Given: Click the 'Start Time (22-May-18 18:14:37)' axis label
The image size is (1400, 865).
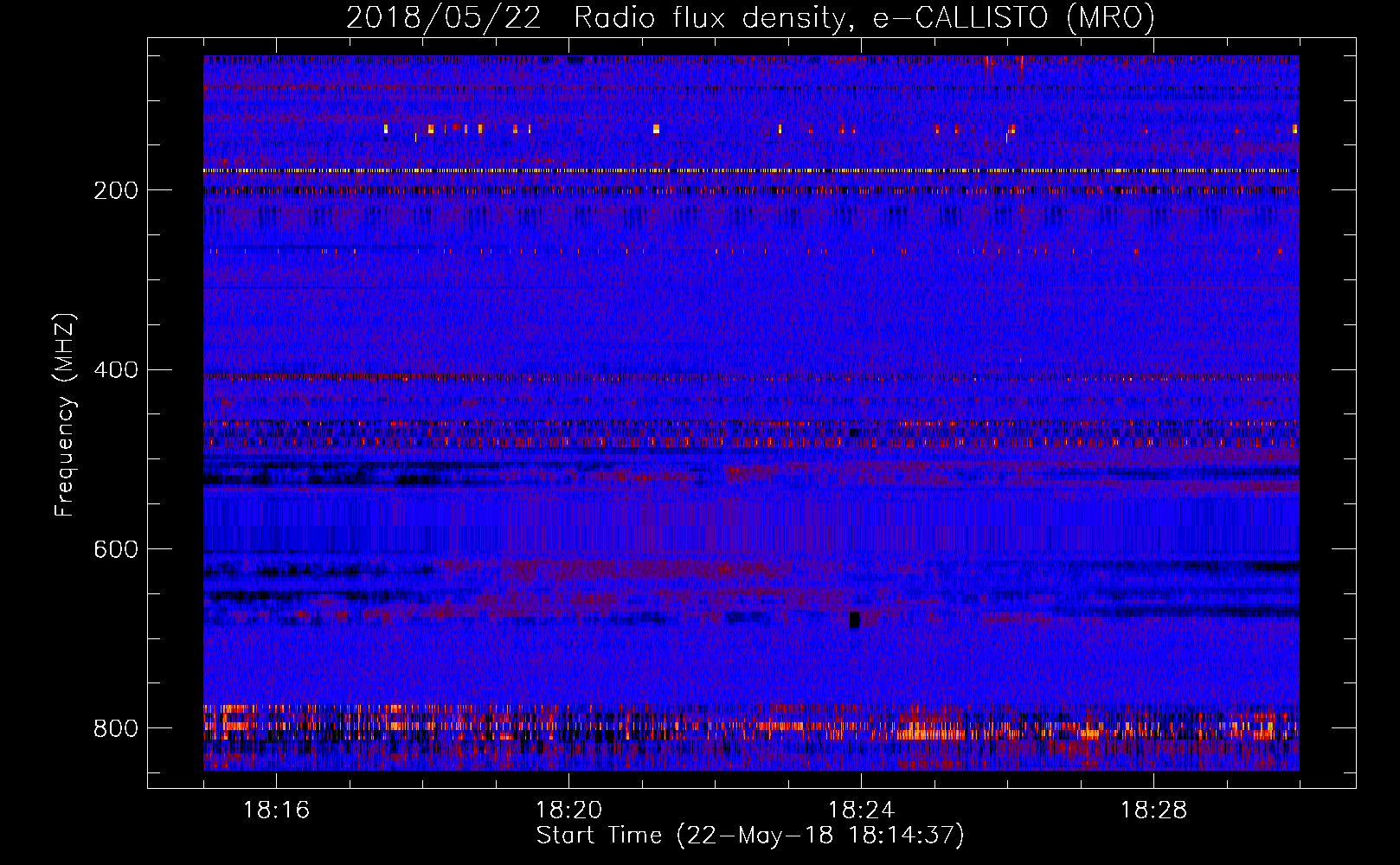Looking at the screenshot, I should pyautogui.click(x=750, y=836).
